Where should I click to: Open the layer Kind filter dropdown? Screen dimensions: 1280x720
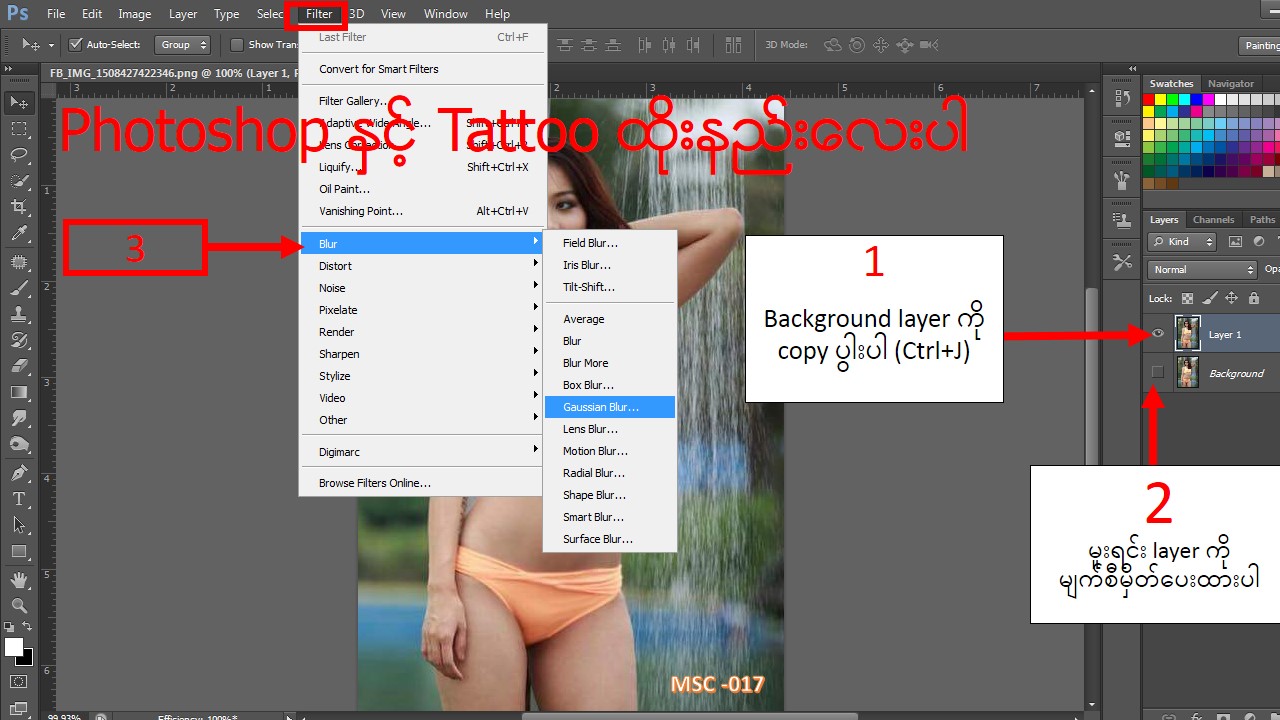tap(1182, 242)
